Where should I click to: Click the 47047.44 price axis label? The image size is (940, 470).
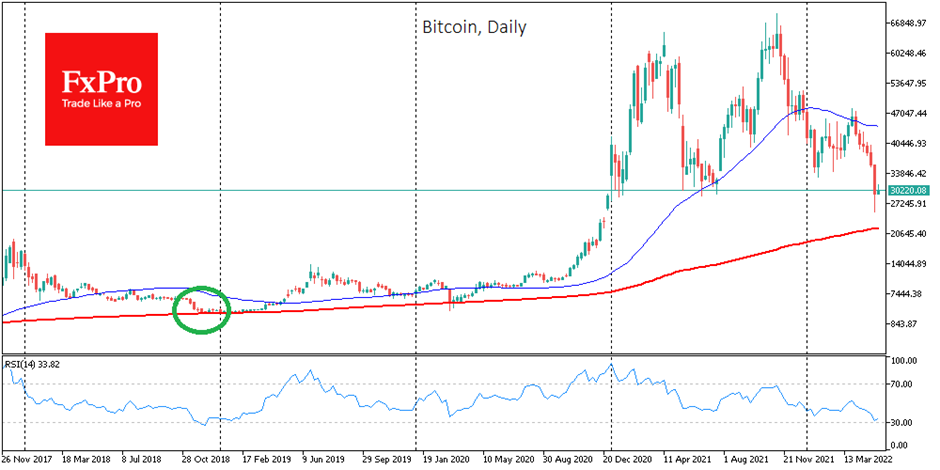pyautogui.click(x=909, y=113)
